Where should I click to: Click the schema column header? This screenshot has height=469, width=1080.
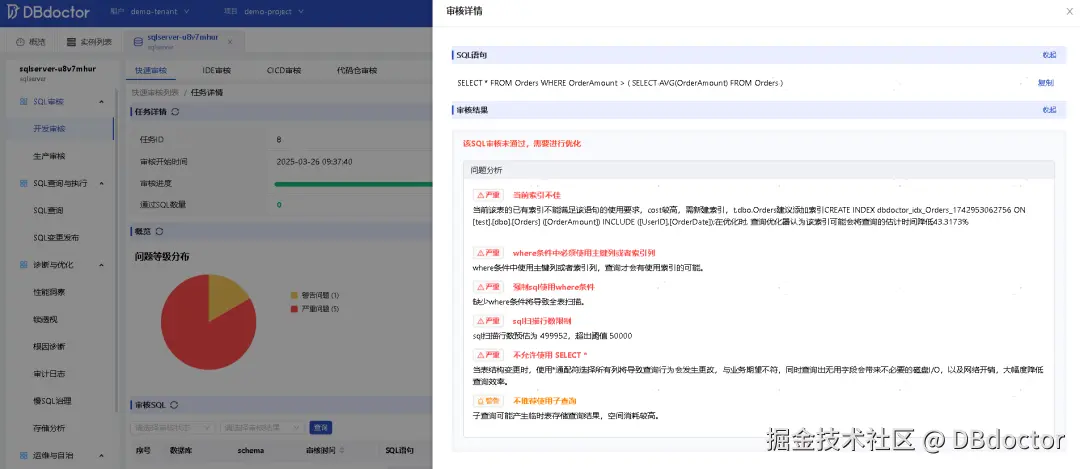[252, 450]
